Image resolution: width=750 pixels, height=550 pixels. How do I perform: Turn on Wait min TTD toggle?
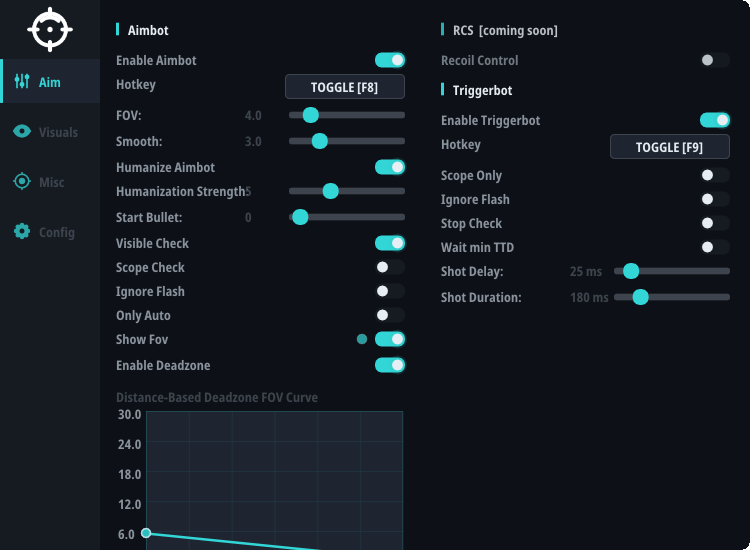715,247
